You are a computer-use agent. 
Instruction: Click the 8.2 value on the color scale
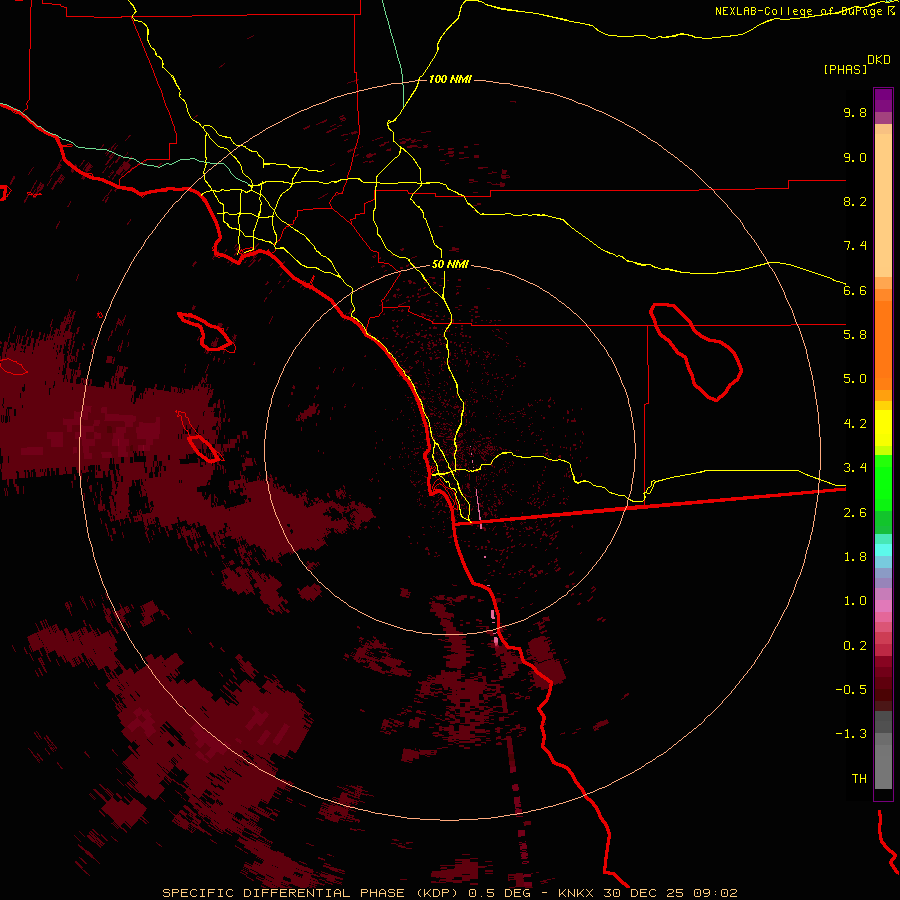pyautogui.click(x=855, y=201)
